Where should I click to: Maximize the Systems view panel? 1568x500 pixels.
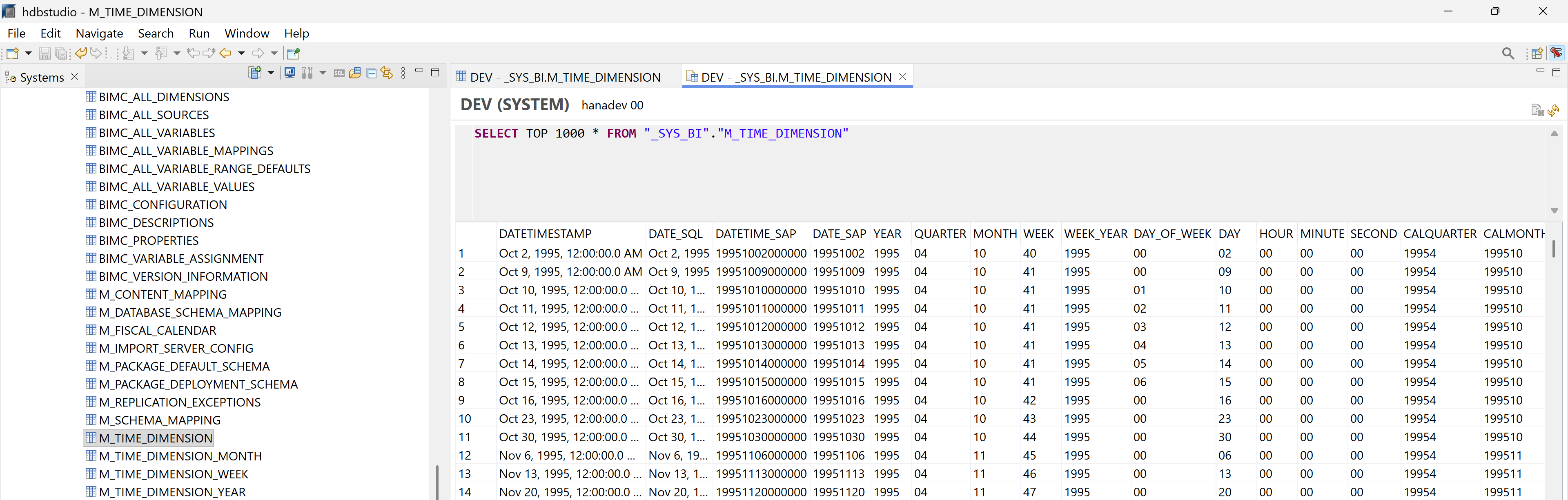tap(434, 72)
